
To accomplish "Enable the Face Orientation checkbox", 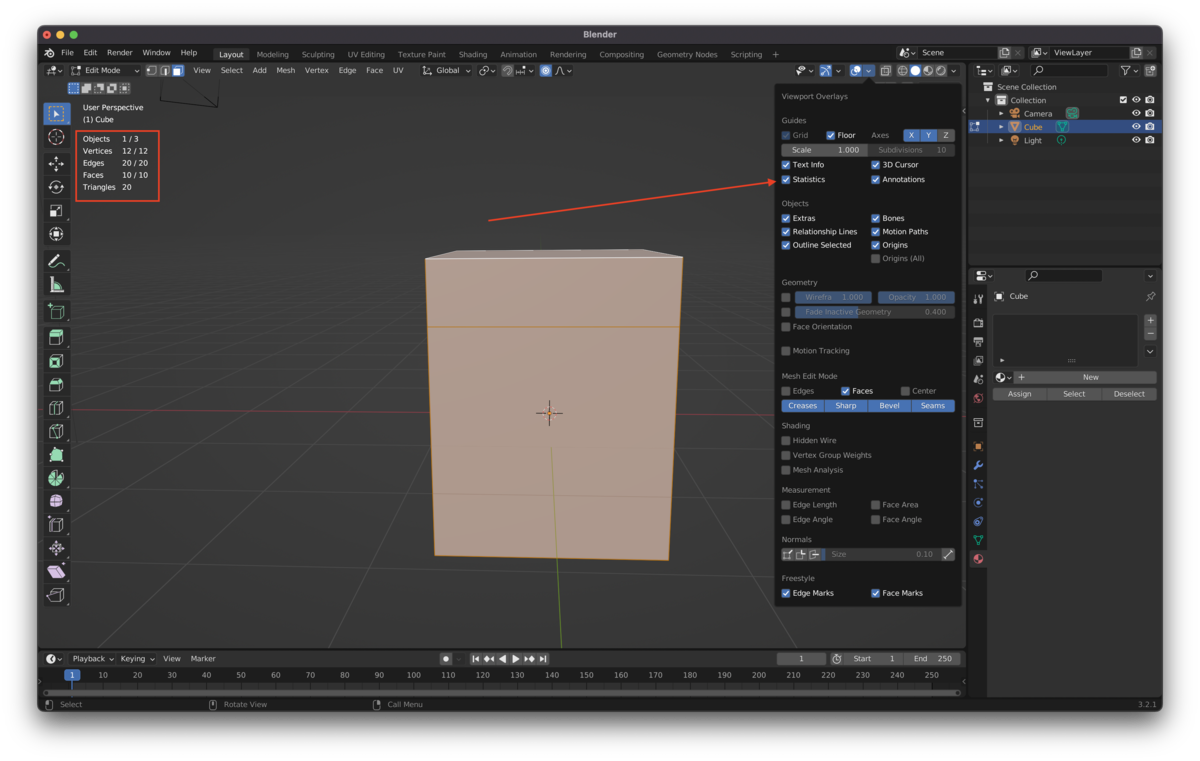I will pos(786,326).
